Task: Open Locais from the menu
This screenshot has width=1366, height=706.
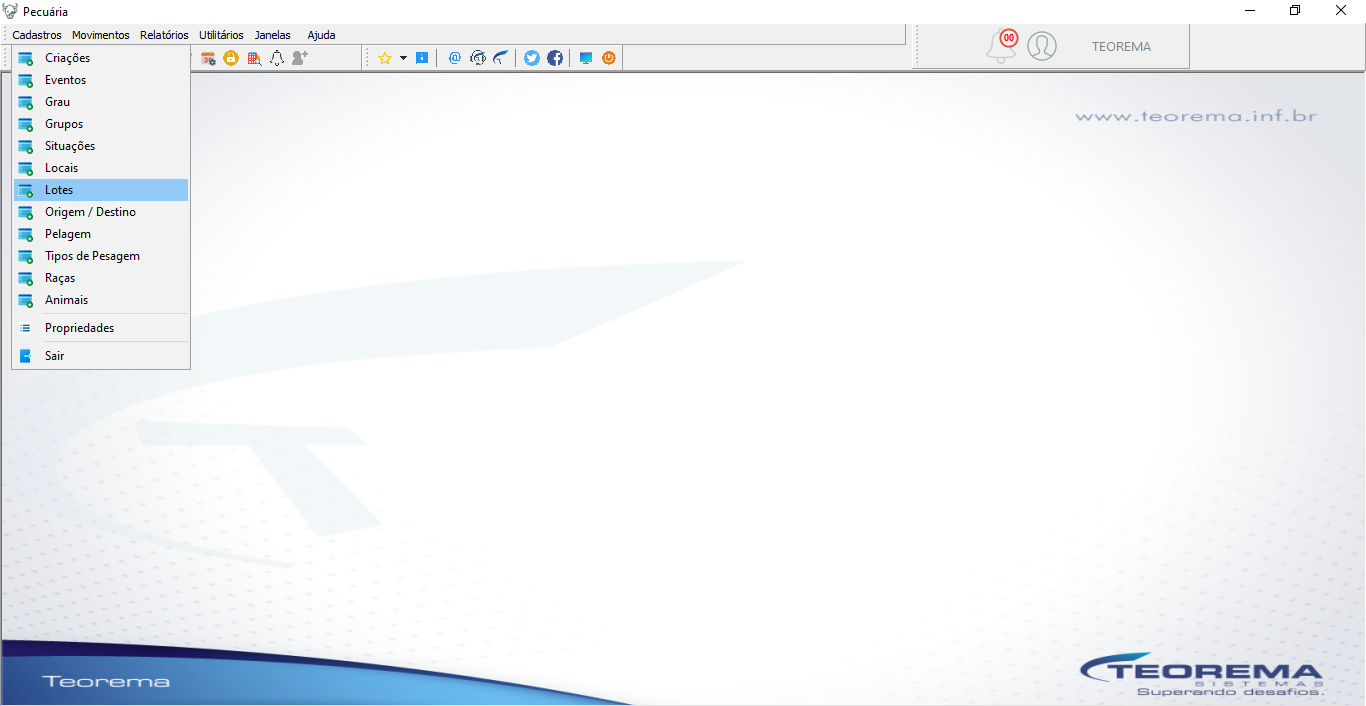Action: (101, 168)
